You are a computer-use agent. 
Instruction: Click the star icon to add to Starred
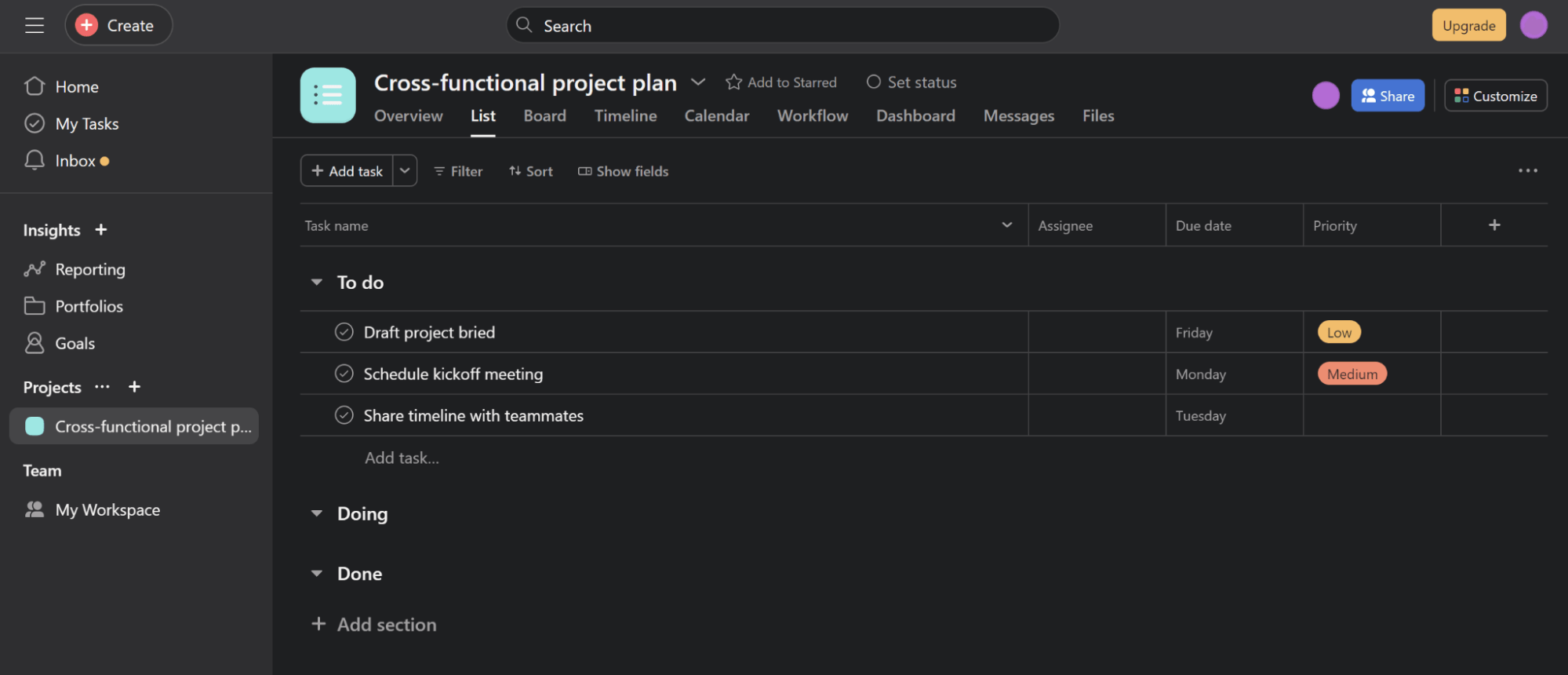point(733,82)
